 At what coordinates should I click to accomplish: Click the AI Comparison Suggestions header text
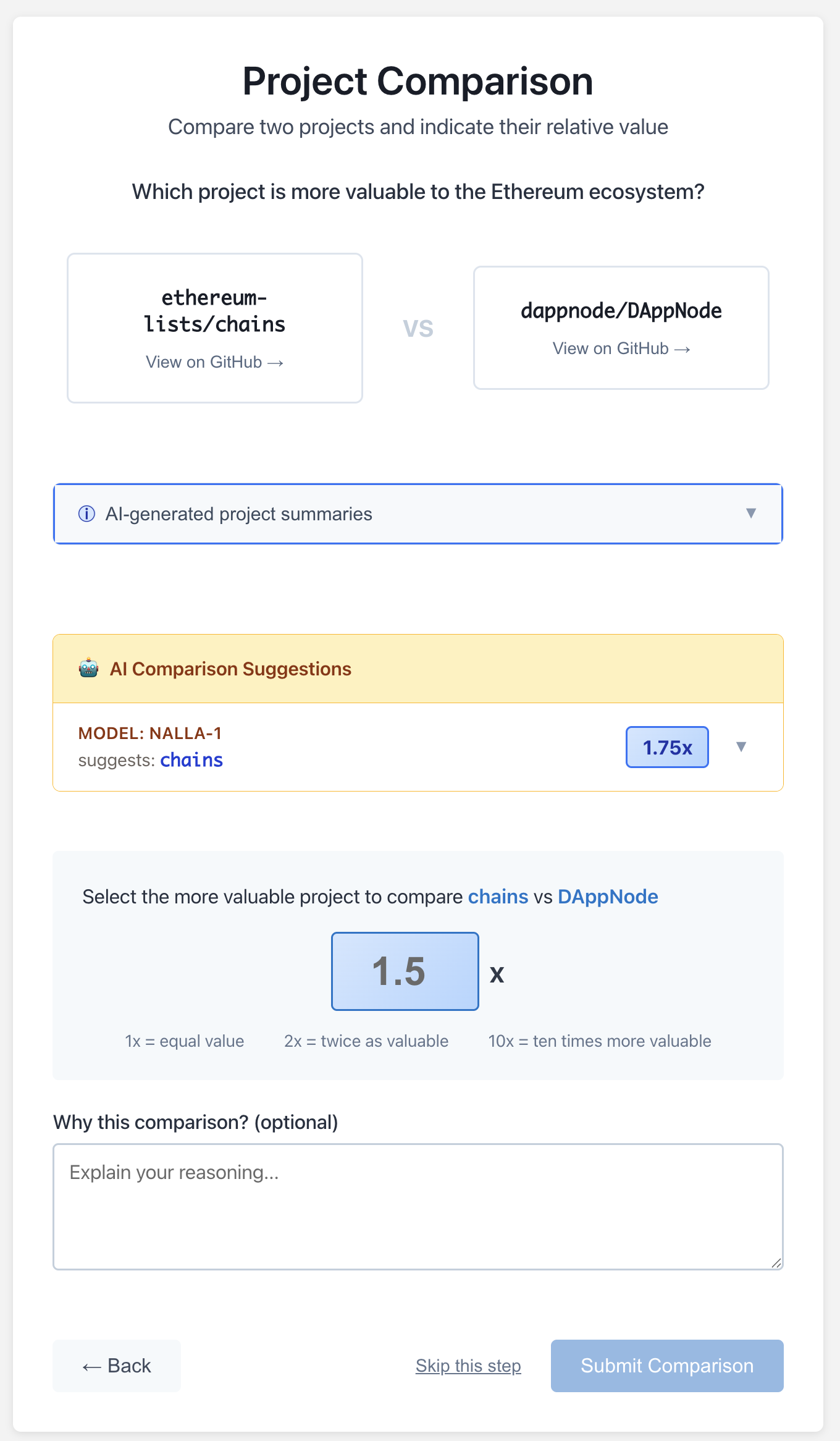pyautogui.click(x=230, y=669)
